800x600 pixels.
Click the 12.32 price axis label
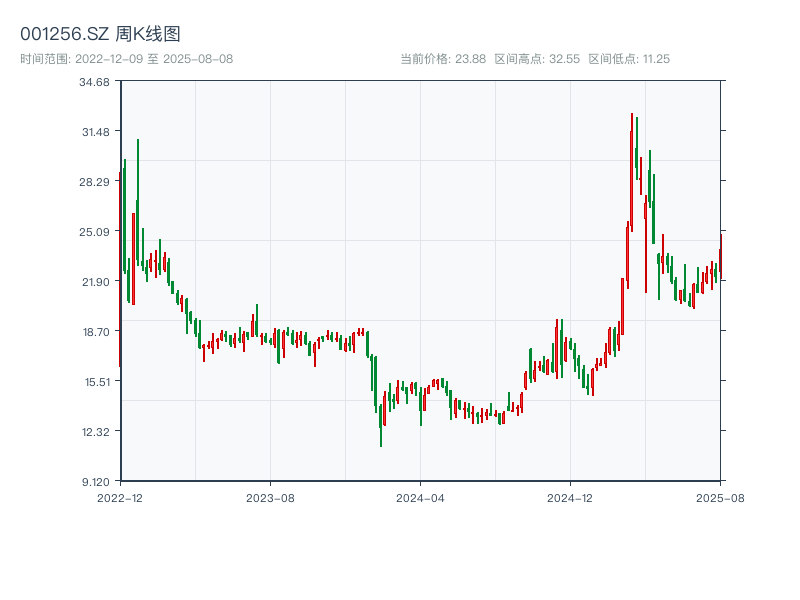click(95, 432)
